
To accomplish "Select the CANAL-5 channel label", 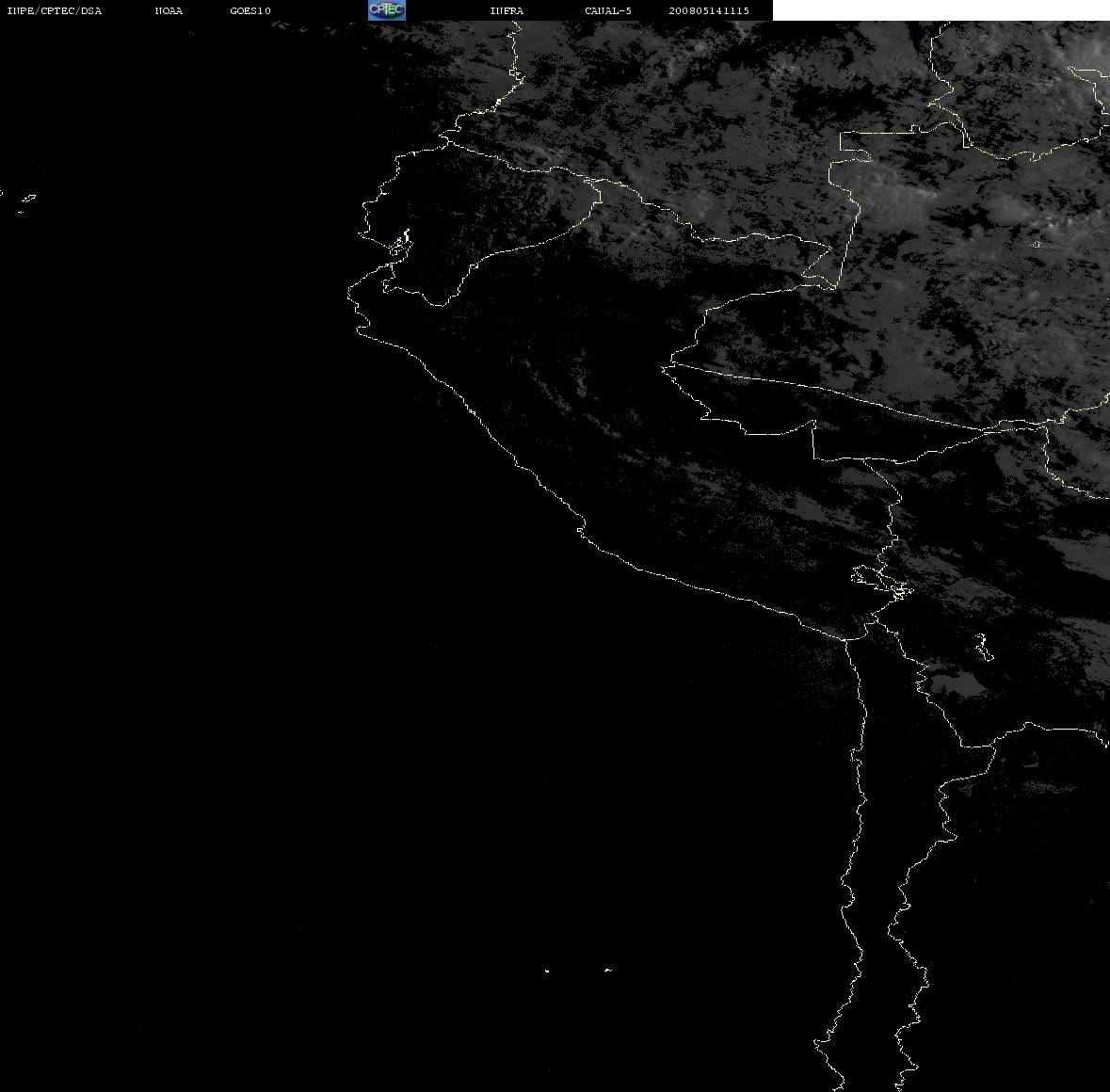I will pyautogui.click(x=608, y=10).
